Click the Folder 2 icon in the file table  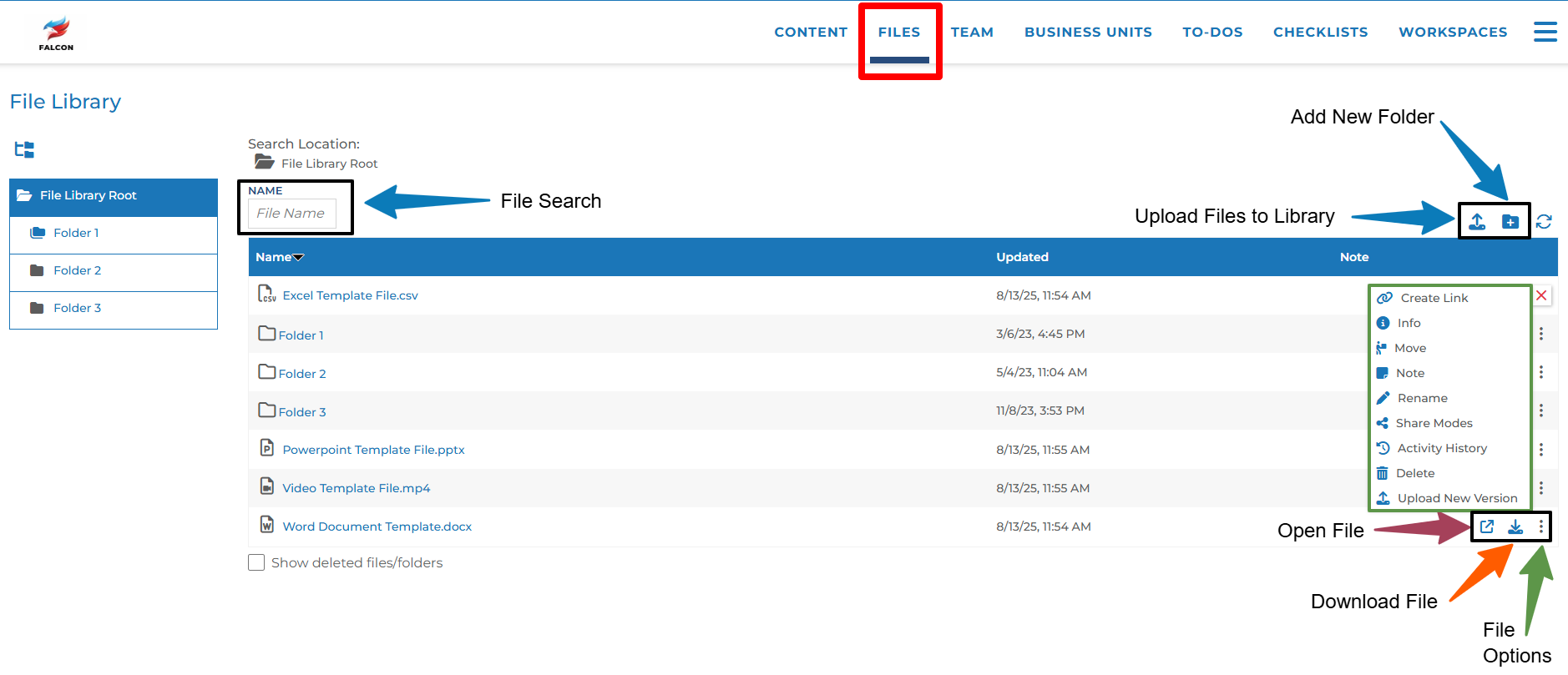tap(267, 371)
